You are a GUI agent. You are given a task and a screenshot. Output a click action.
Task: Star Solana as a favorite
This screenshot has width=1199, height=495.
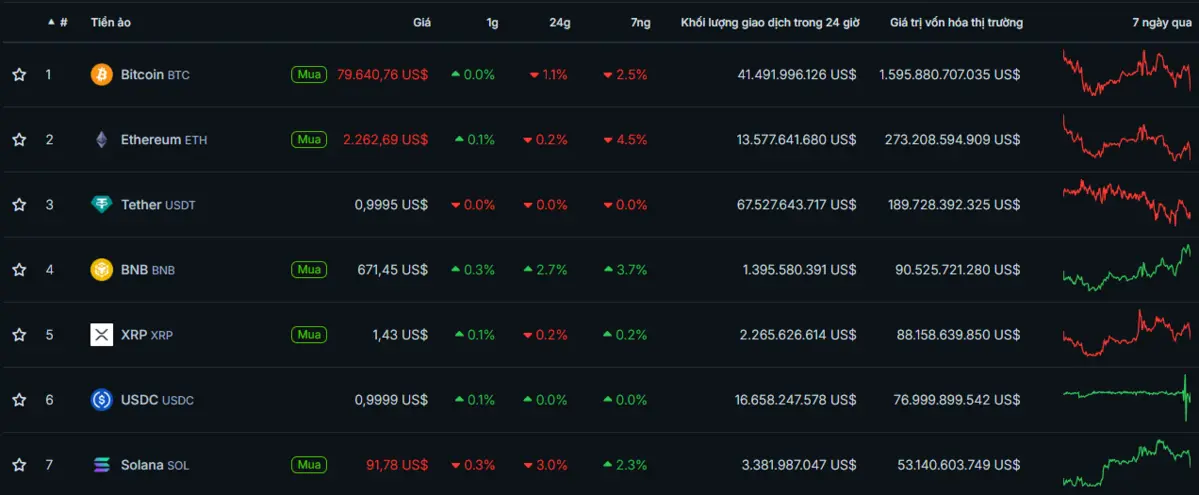(19, 465)
